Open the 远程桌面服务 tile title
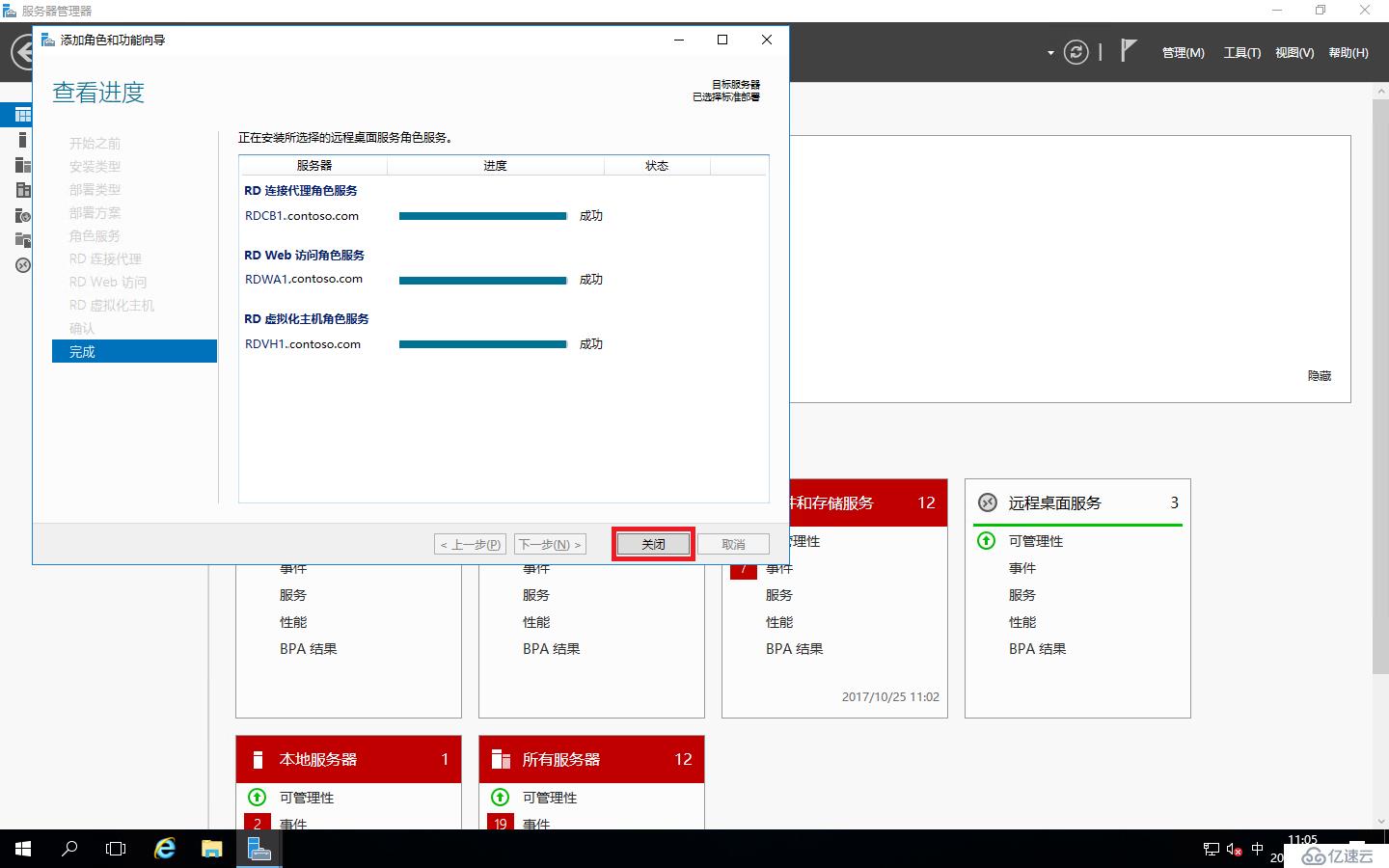Image resolution: width=1389 pixels, height=868 pixels. tap(1054, 502)
